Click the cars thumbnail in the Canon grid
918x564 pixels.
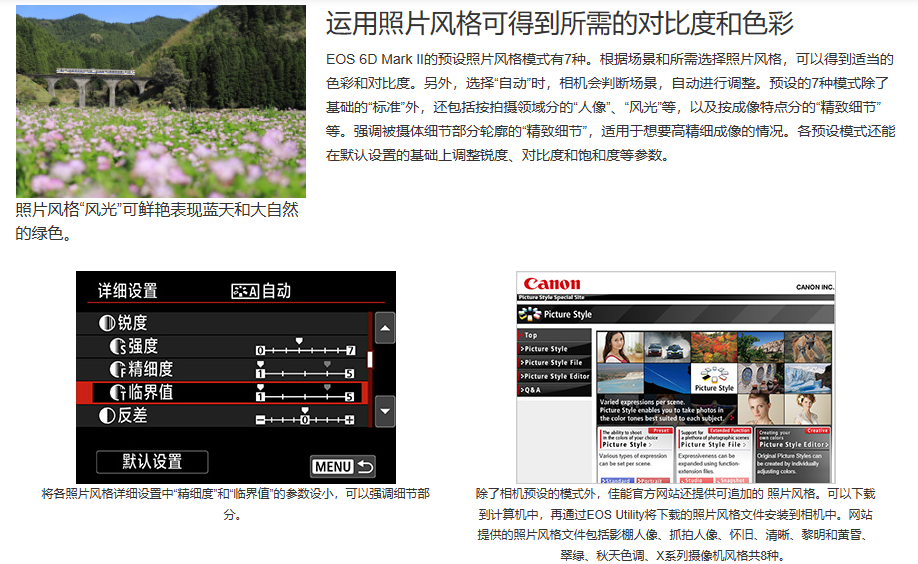coord(667,347)
